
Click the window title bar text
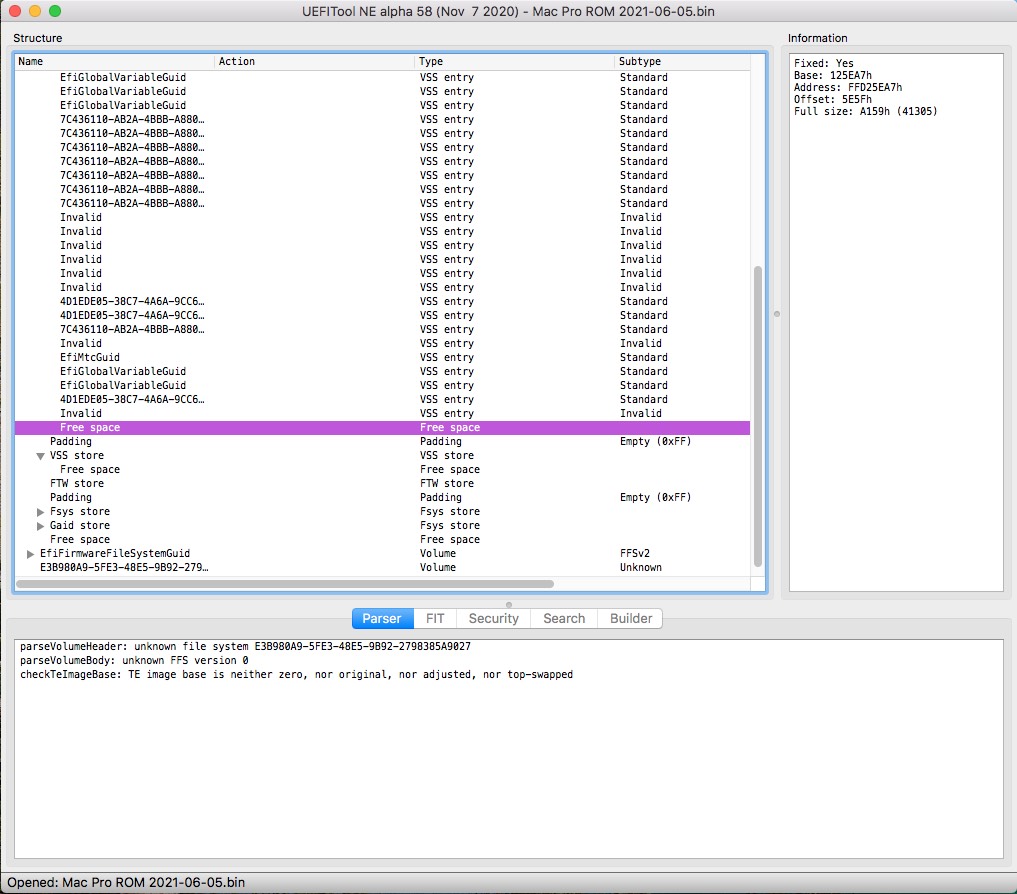pyautogui.click(x=508, y=12)
